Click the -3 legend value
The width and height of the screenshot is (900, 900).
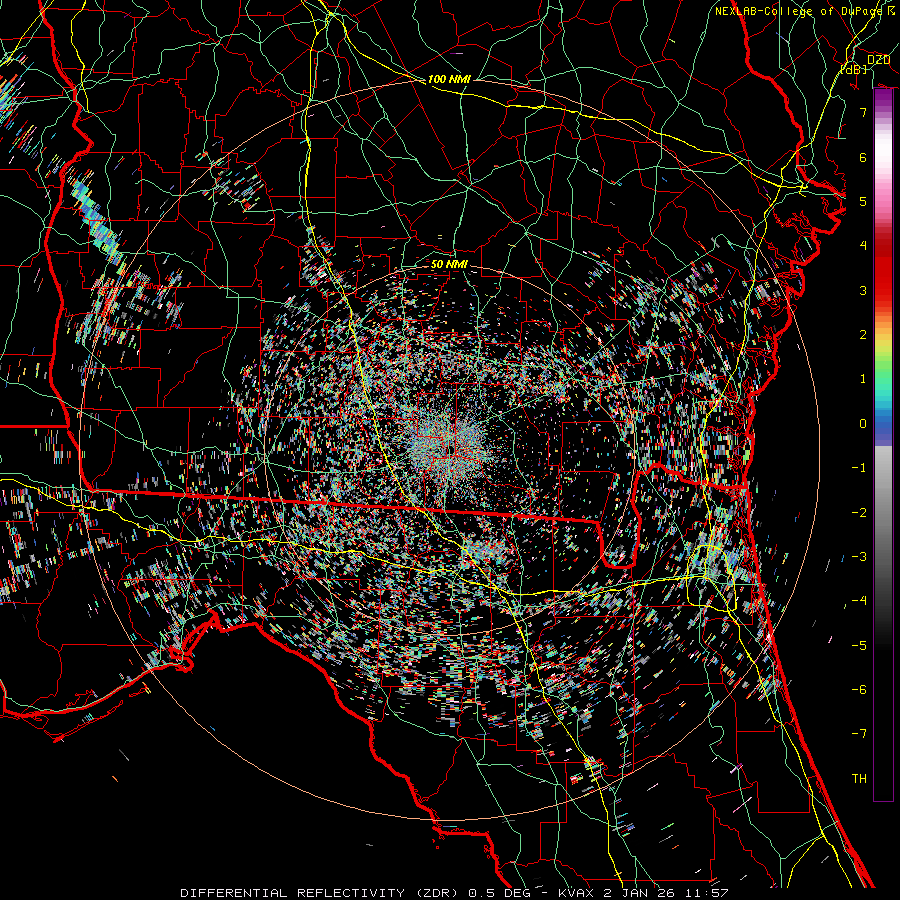click(859, 557)
